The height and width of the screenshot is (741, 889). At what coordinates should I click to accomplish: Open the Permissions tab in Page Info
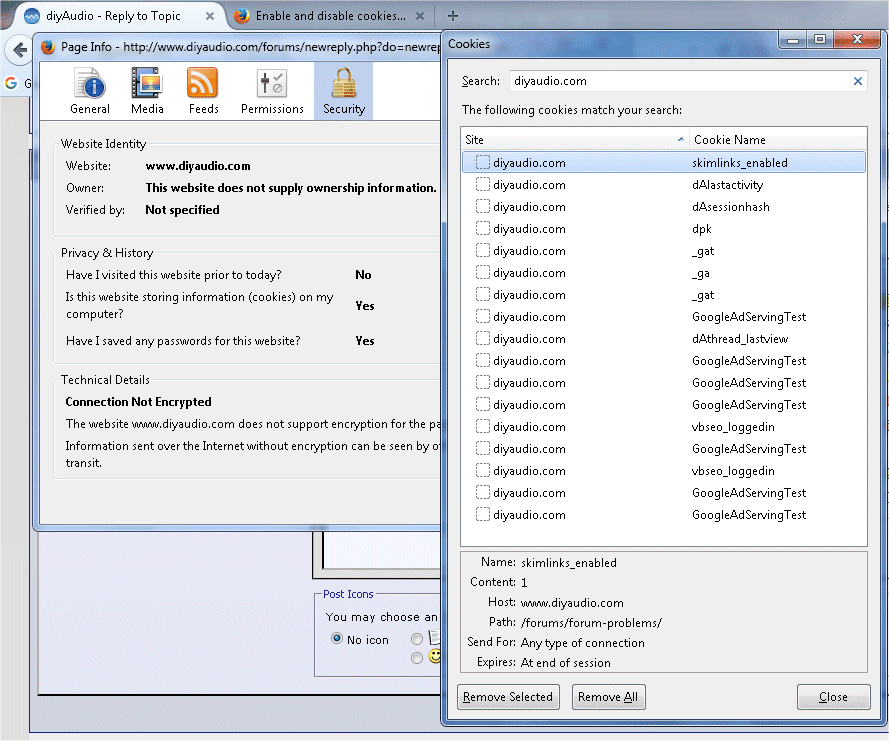272,91
